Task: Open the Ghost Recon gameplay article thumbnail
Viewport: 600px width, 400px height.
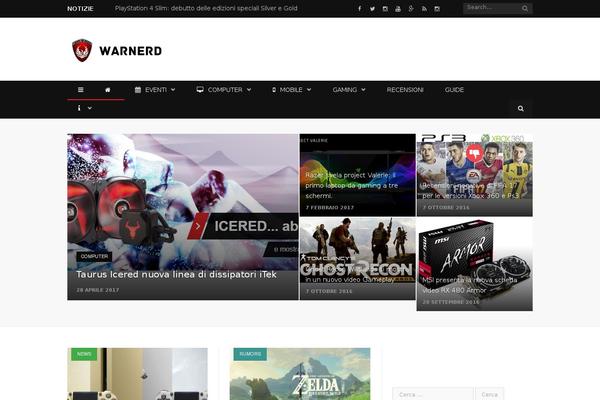Action: [x=357, y=259]
